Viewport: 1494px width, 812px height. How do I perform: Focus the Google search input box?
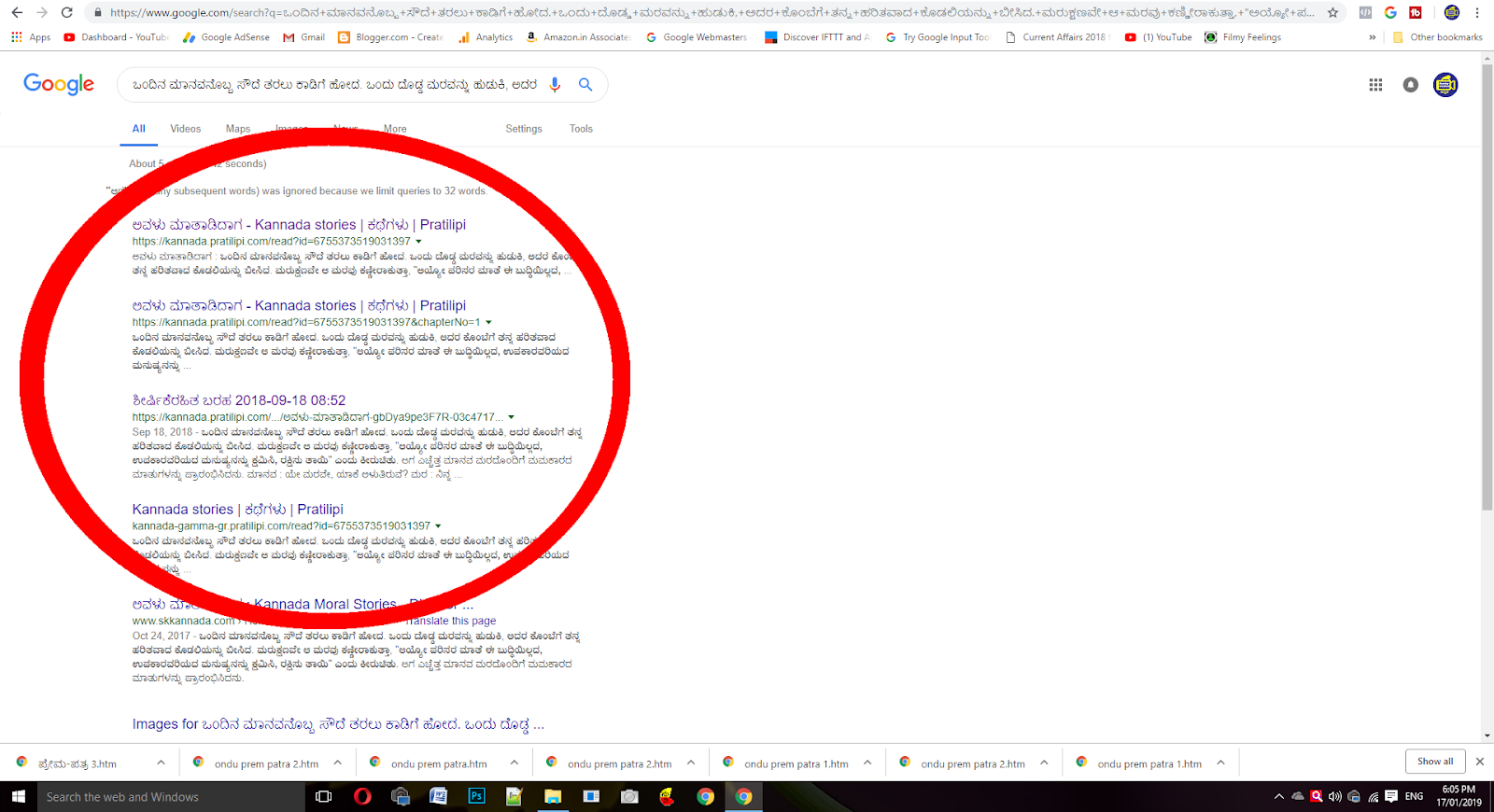[334, 85]
